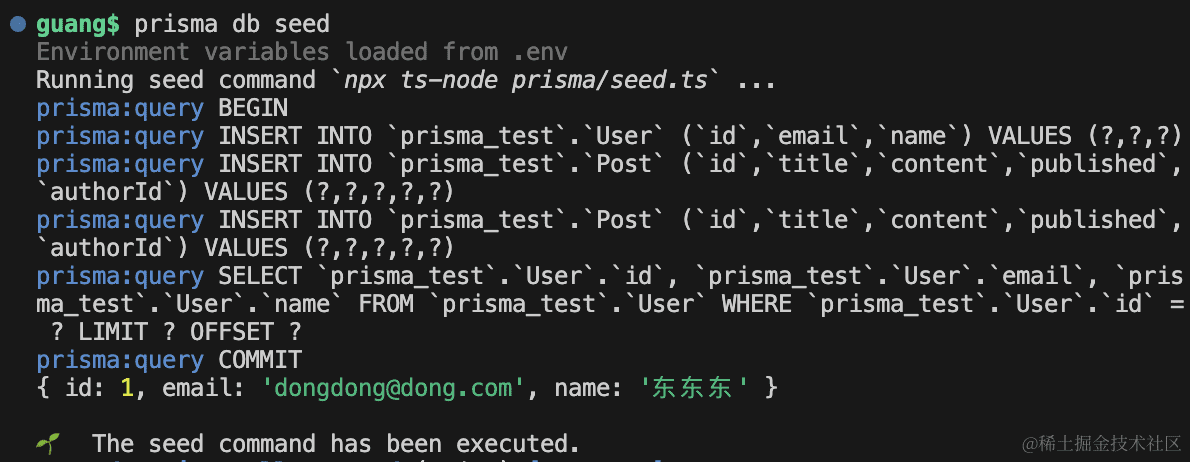Click the 'LIMIT ? OFFSET ?' text

point(190,332)
